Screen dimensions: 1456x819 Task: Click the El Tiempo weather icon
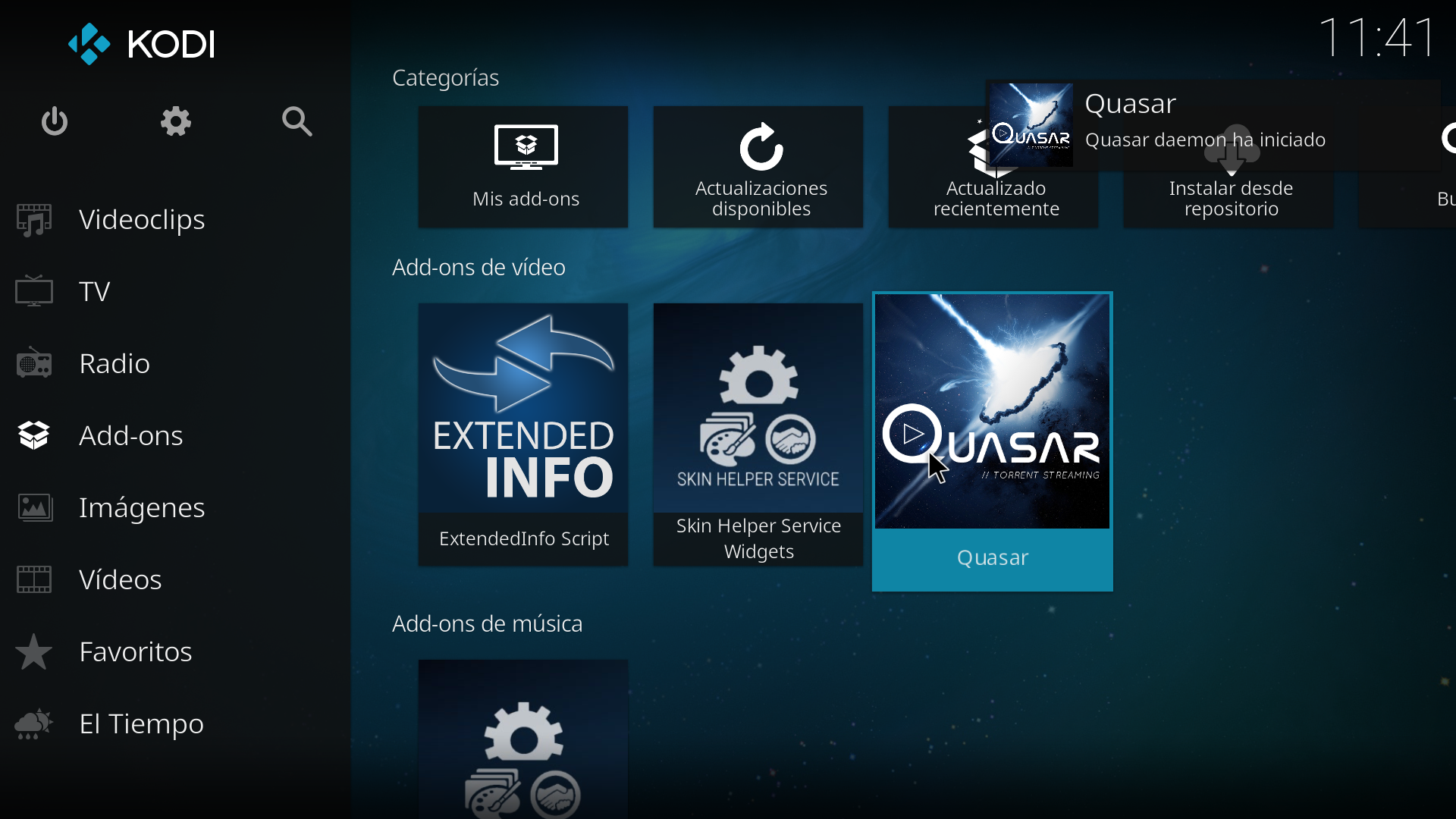(x=34, y=724)
